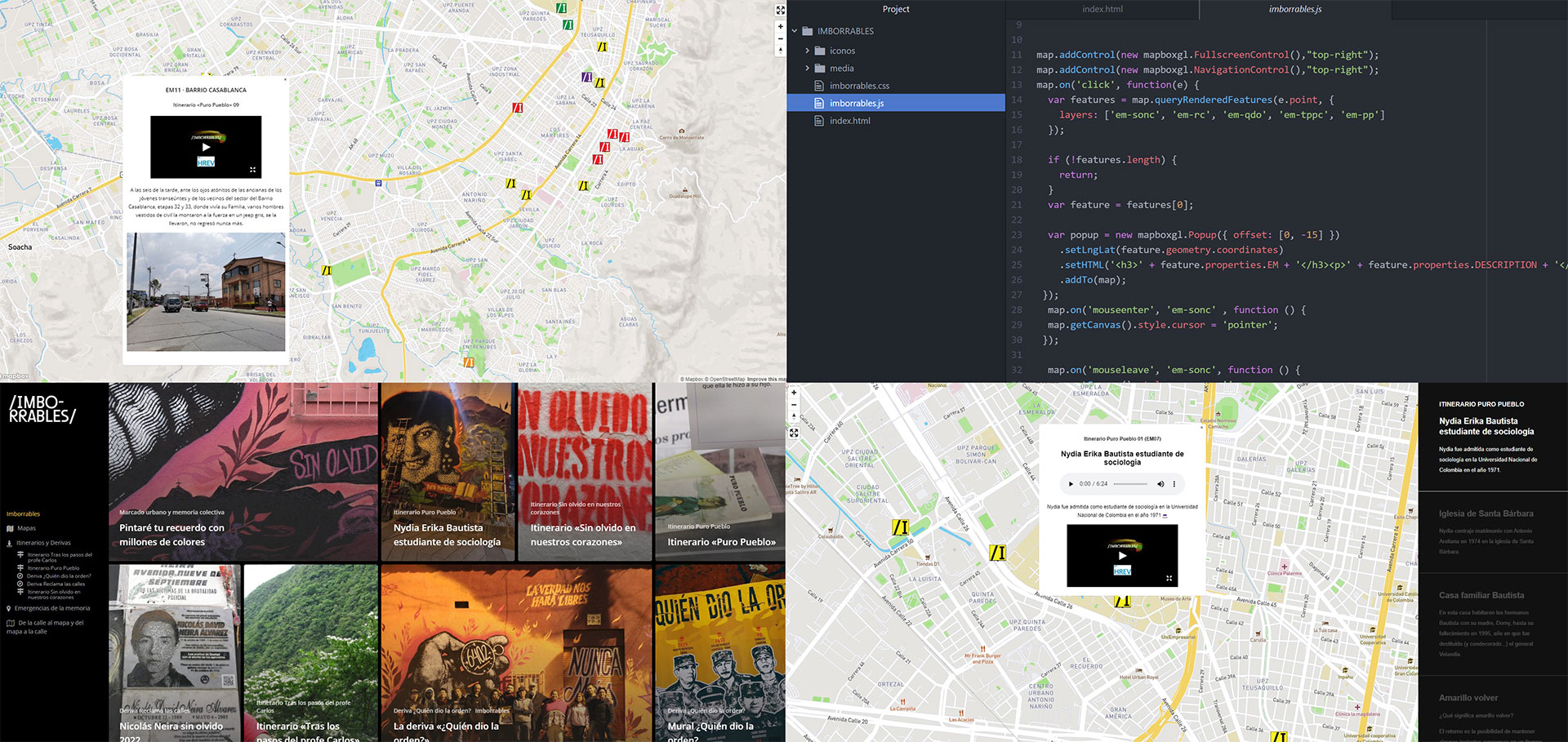Screen dimensions: 1568x742
Task: Click the map icon beside Mapas
Action: (x=10, y=528)
